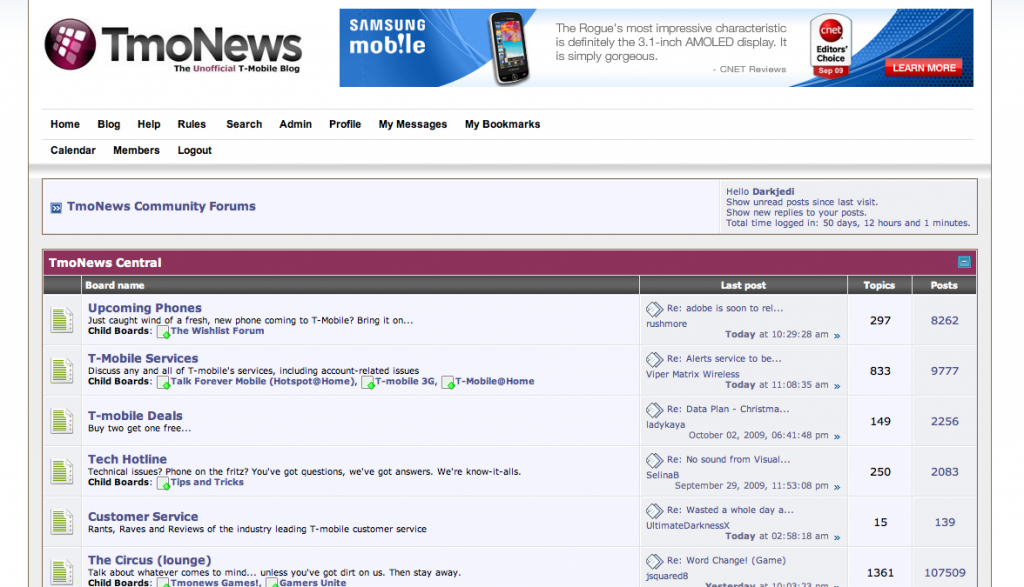Click Tips and Tricks child board icon
This screenshot has width=1024, height=587.
[163, 484]
